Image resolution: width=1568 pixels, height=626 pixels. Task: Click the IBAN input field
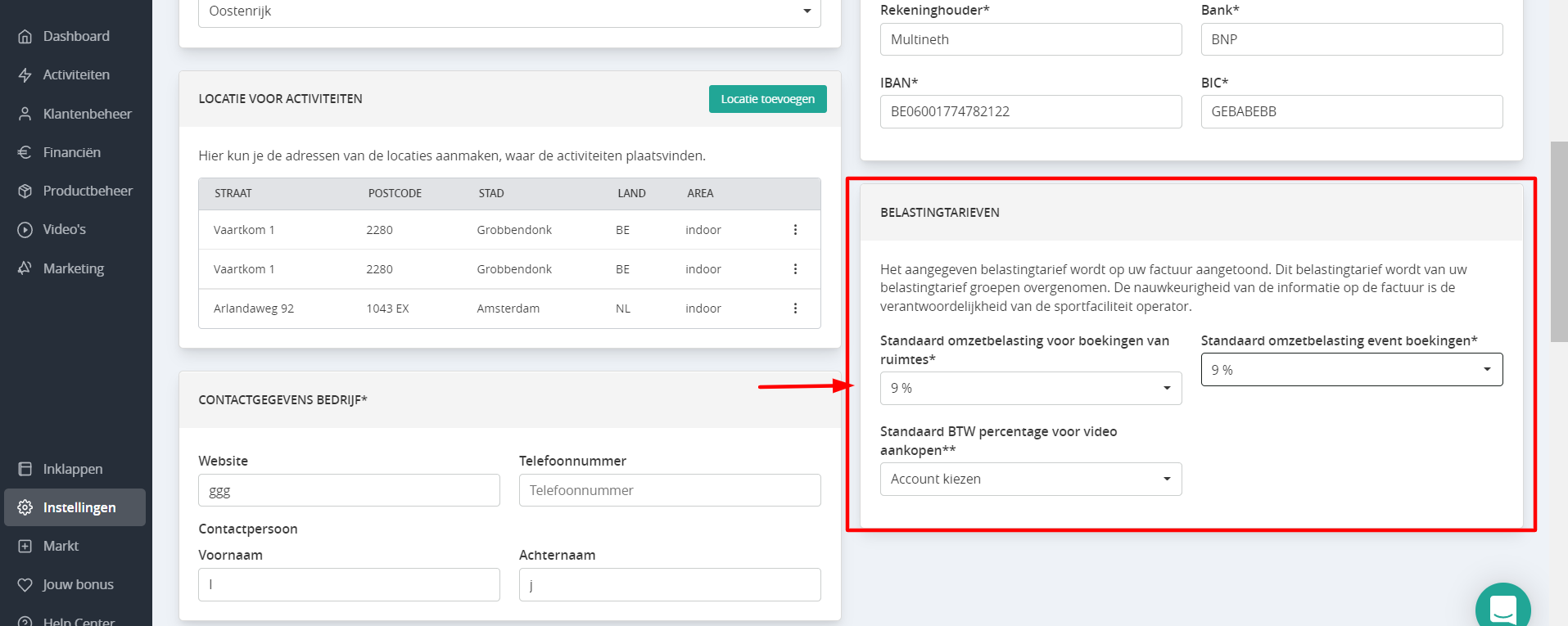point(1031,111)
